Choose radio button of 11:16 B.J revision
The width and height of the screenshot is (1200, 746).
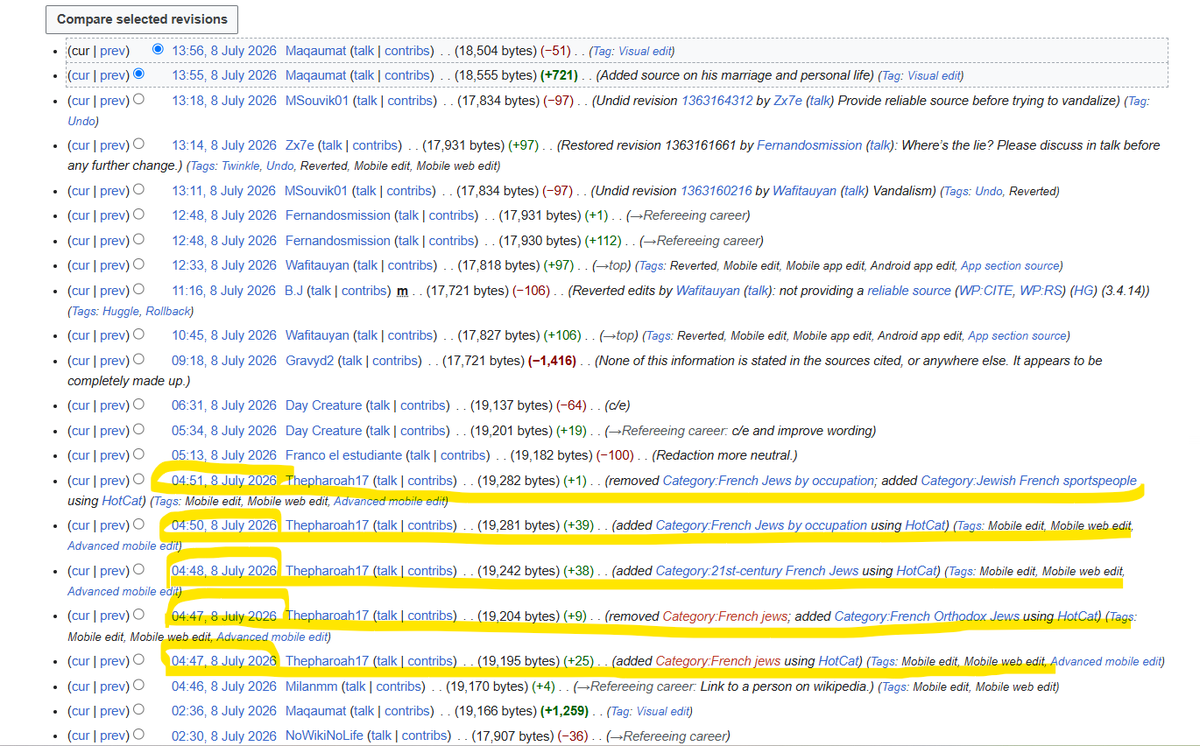point(139,290)
